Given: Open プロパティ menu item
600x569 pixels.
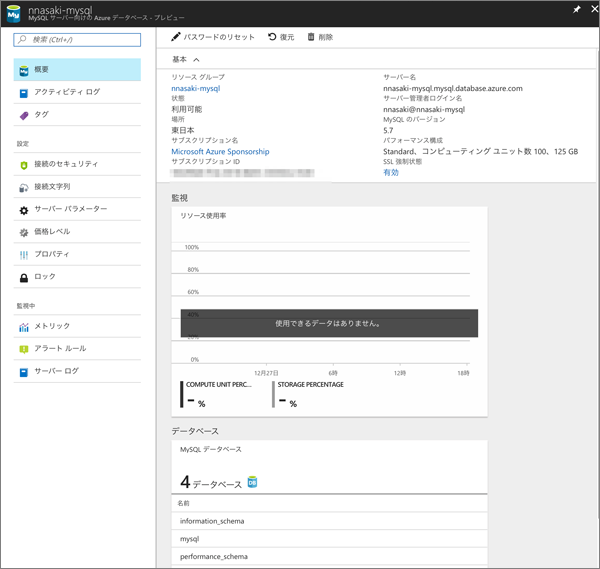Looking at the screenshot, I should click(77, 254).
